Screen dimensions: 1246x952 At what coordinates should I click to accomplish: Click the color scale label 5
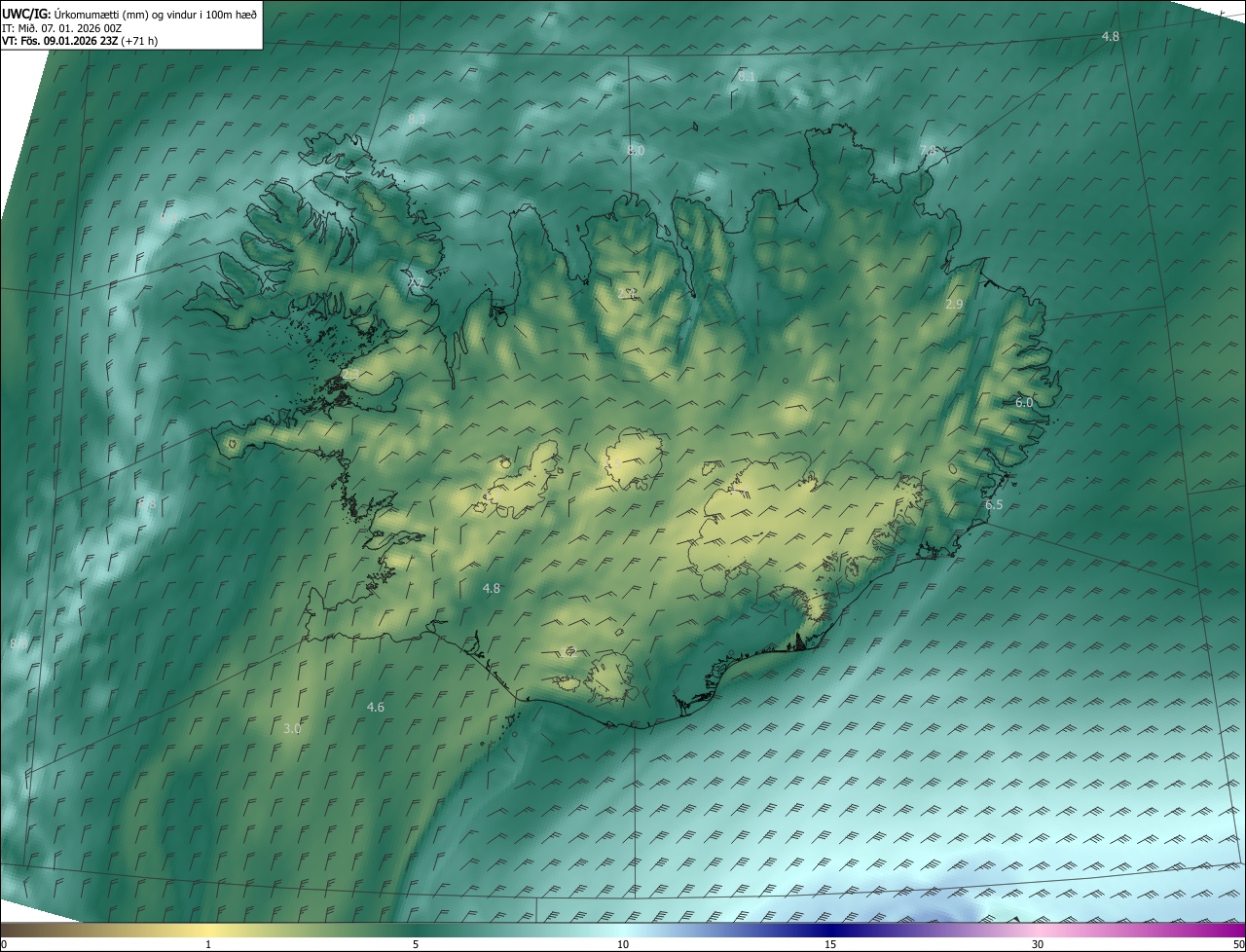click(x=416, y=945)
